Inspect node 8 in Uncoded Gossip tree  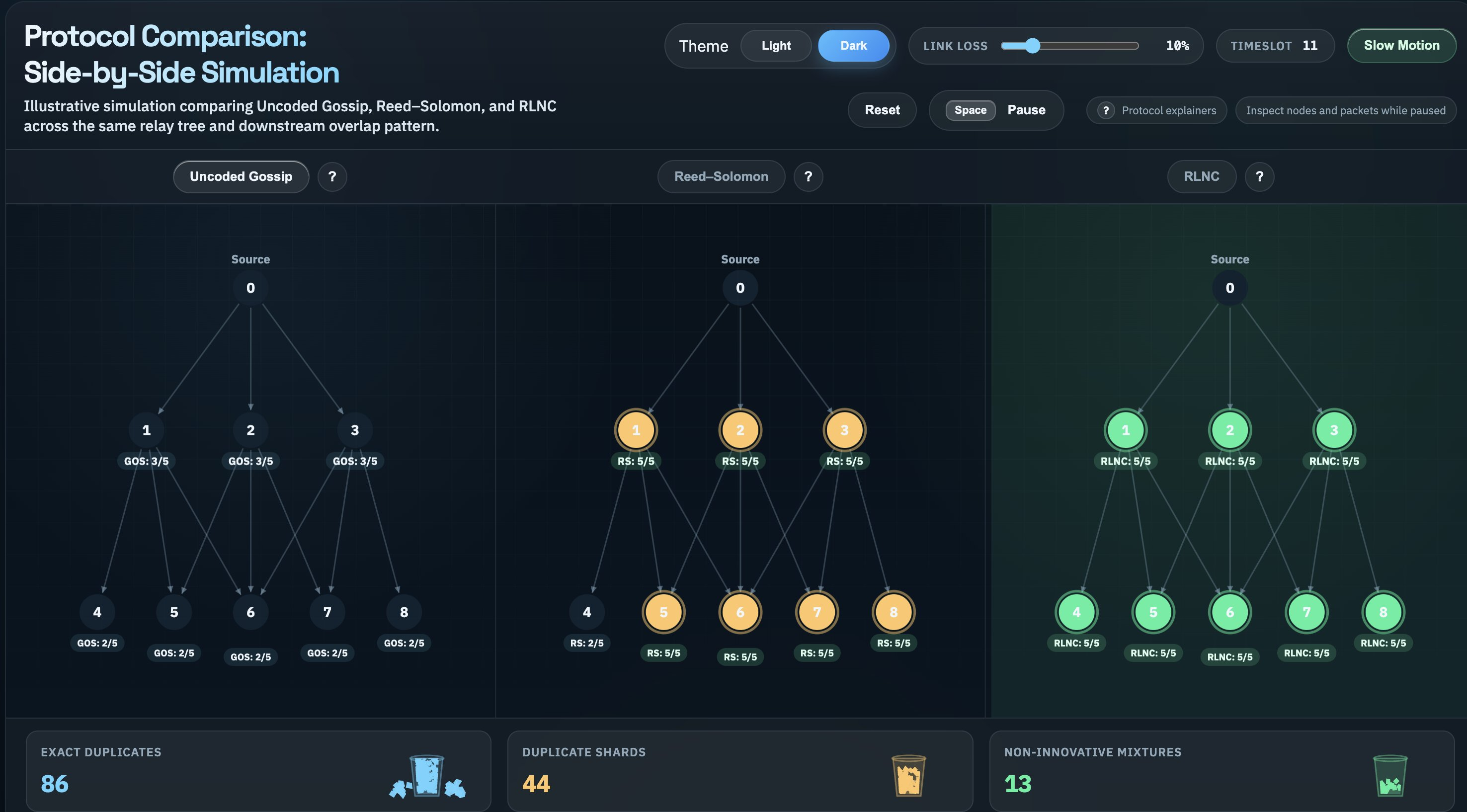point(404,612)
